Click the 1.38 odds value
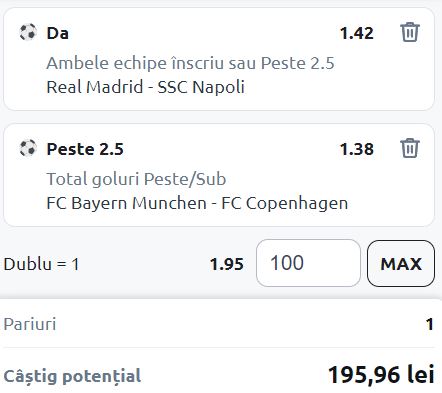Viewport: 442px width, 393px height. [356, 149]
